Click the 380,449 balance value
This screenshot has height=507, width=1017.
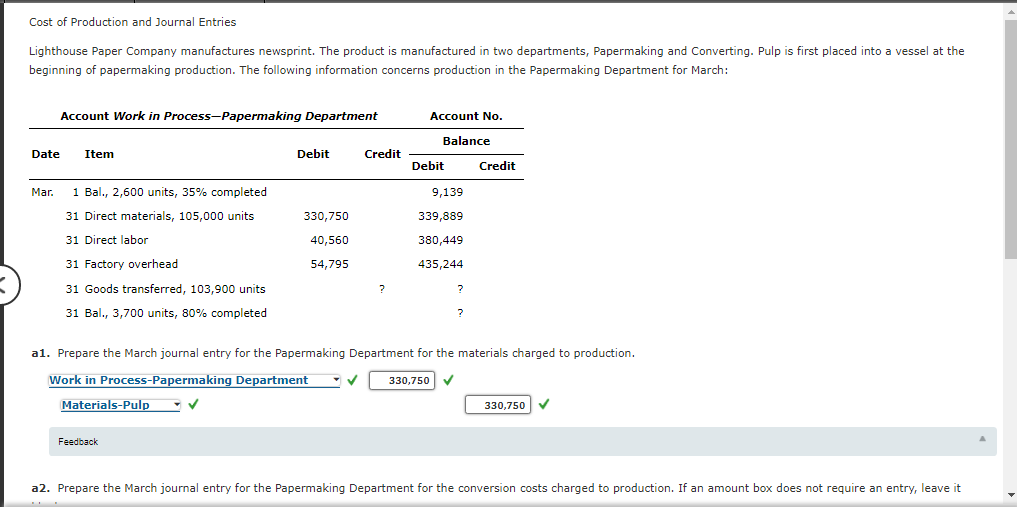click(441, 240)
